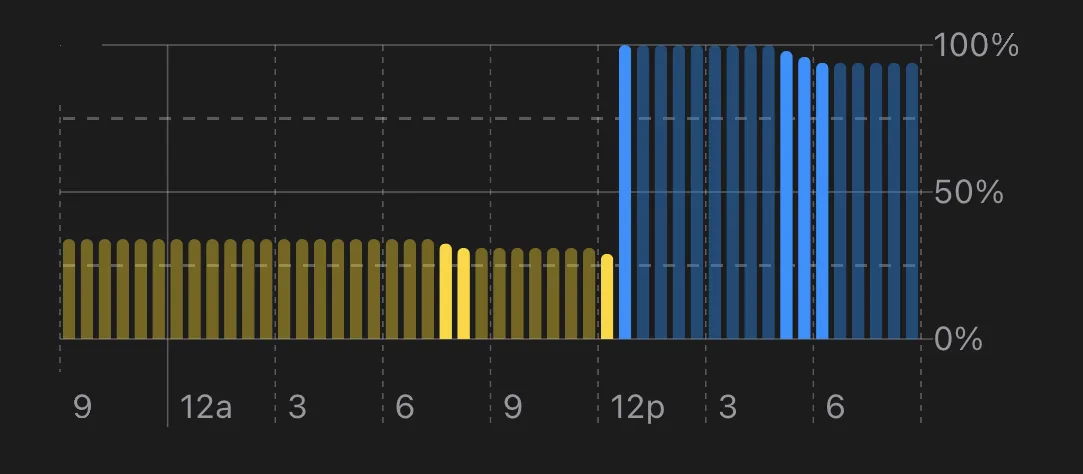1083x474 pixels.
Task: Select the 3 label right after 12a
Action: coord(297,407)
